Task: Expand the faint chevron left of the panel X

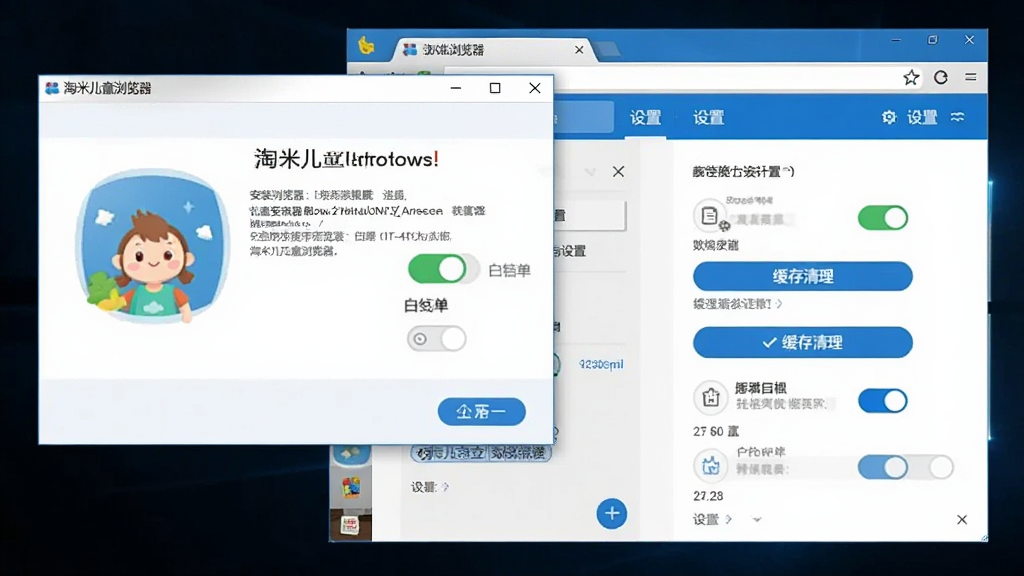Action: (x=590, y=172)
